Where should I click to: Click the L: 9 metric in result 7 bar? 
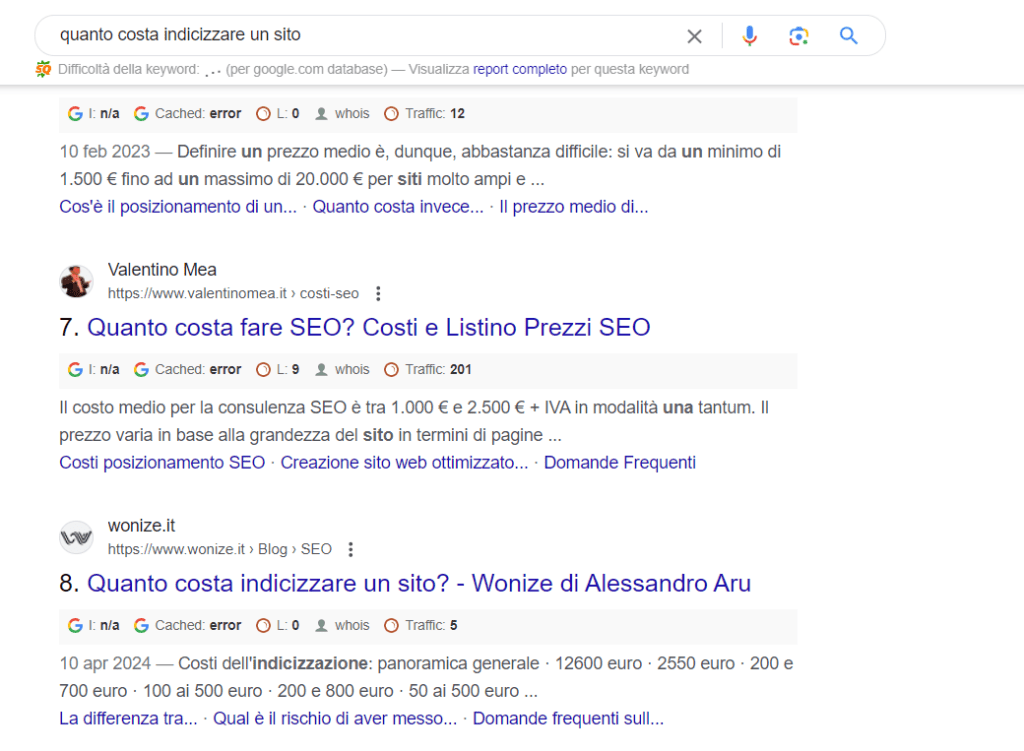(278, 370)
